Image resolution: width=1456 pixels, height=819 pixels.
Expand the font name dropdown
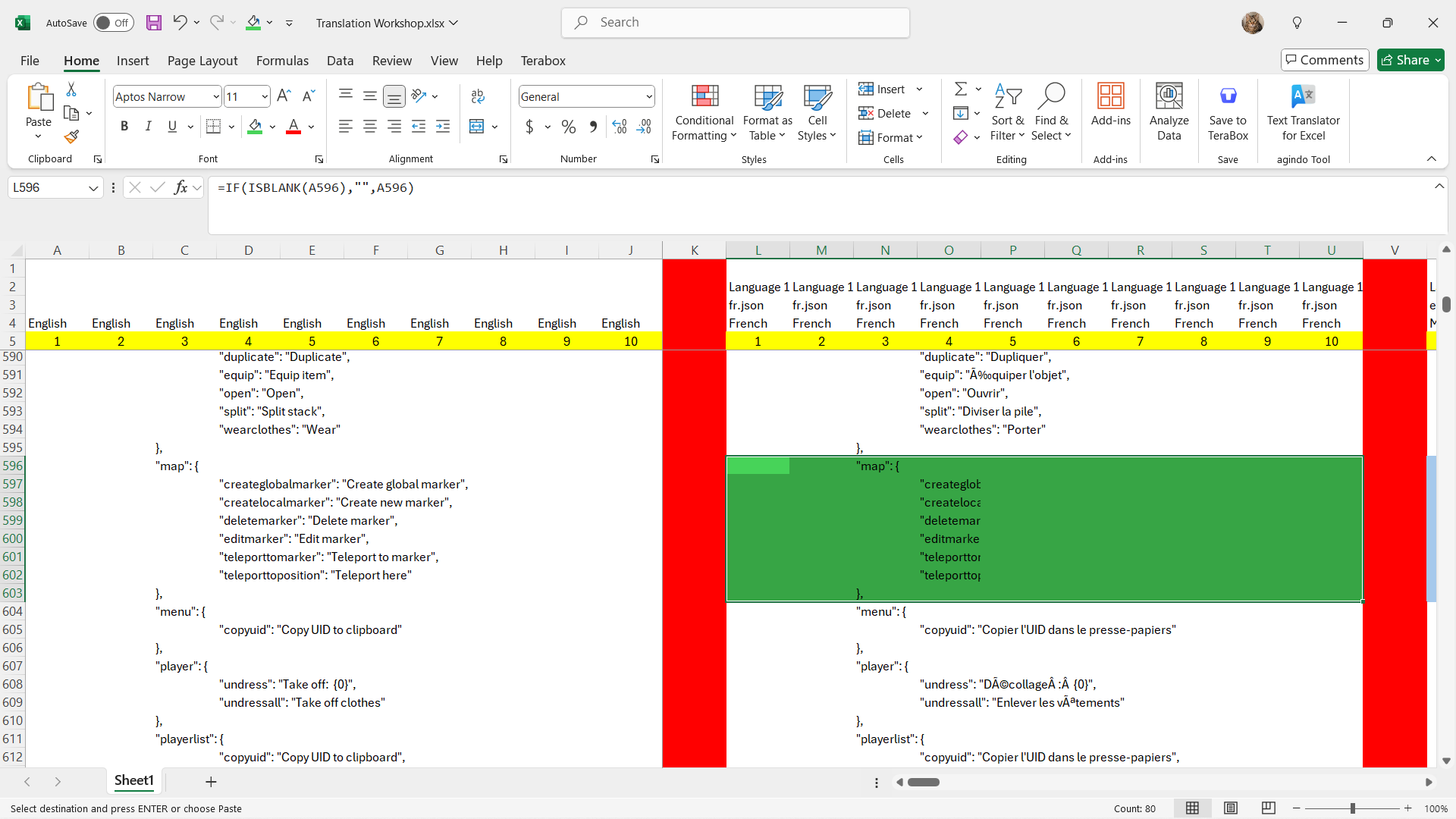216,97
